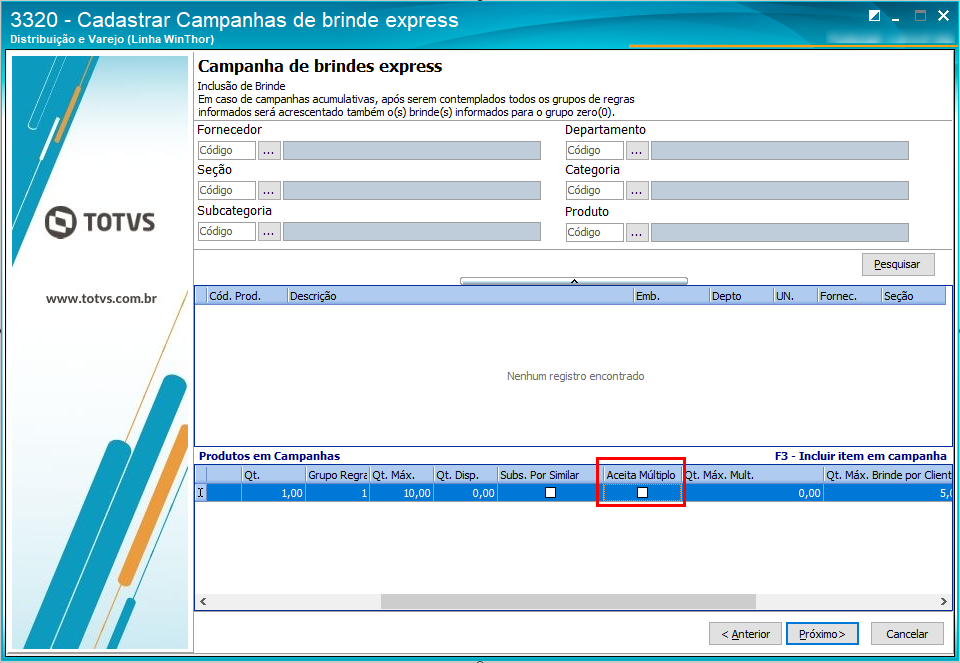960x663 pixels.
Task: Click Qt. column header in campaign grid
Action: click(274, 475)
